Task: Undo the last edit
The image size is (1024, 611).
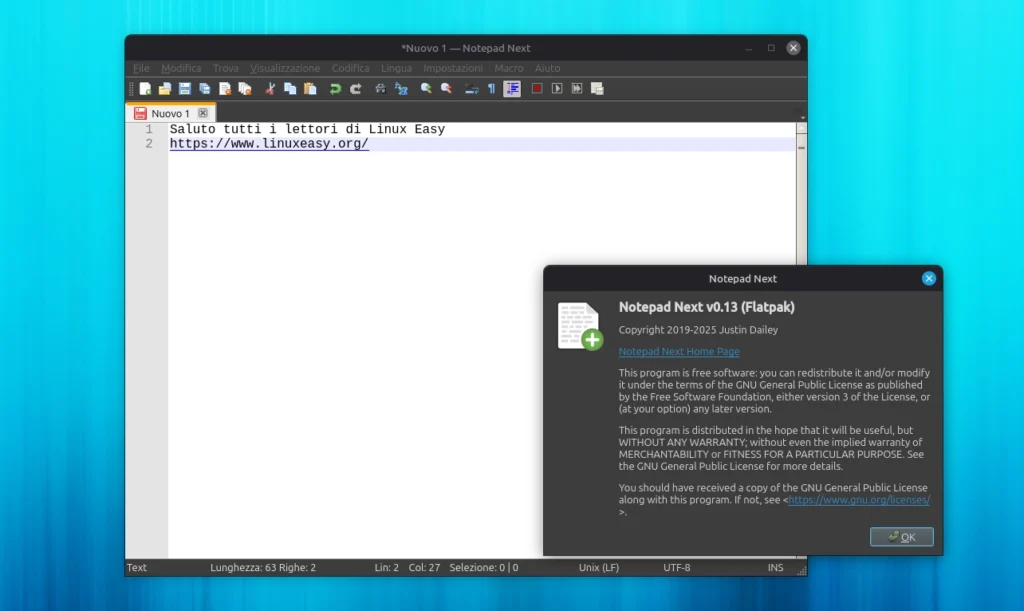Action: point(335,88)
